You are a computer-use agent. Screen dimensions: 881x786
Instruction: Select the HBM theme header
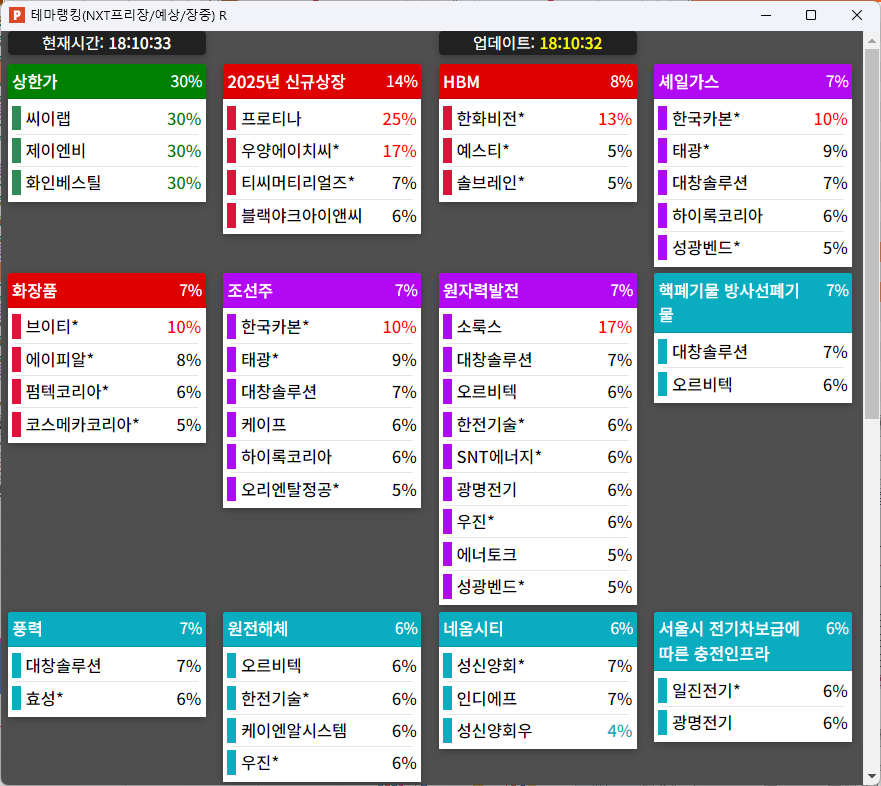538,82
